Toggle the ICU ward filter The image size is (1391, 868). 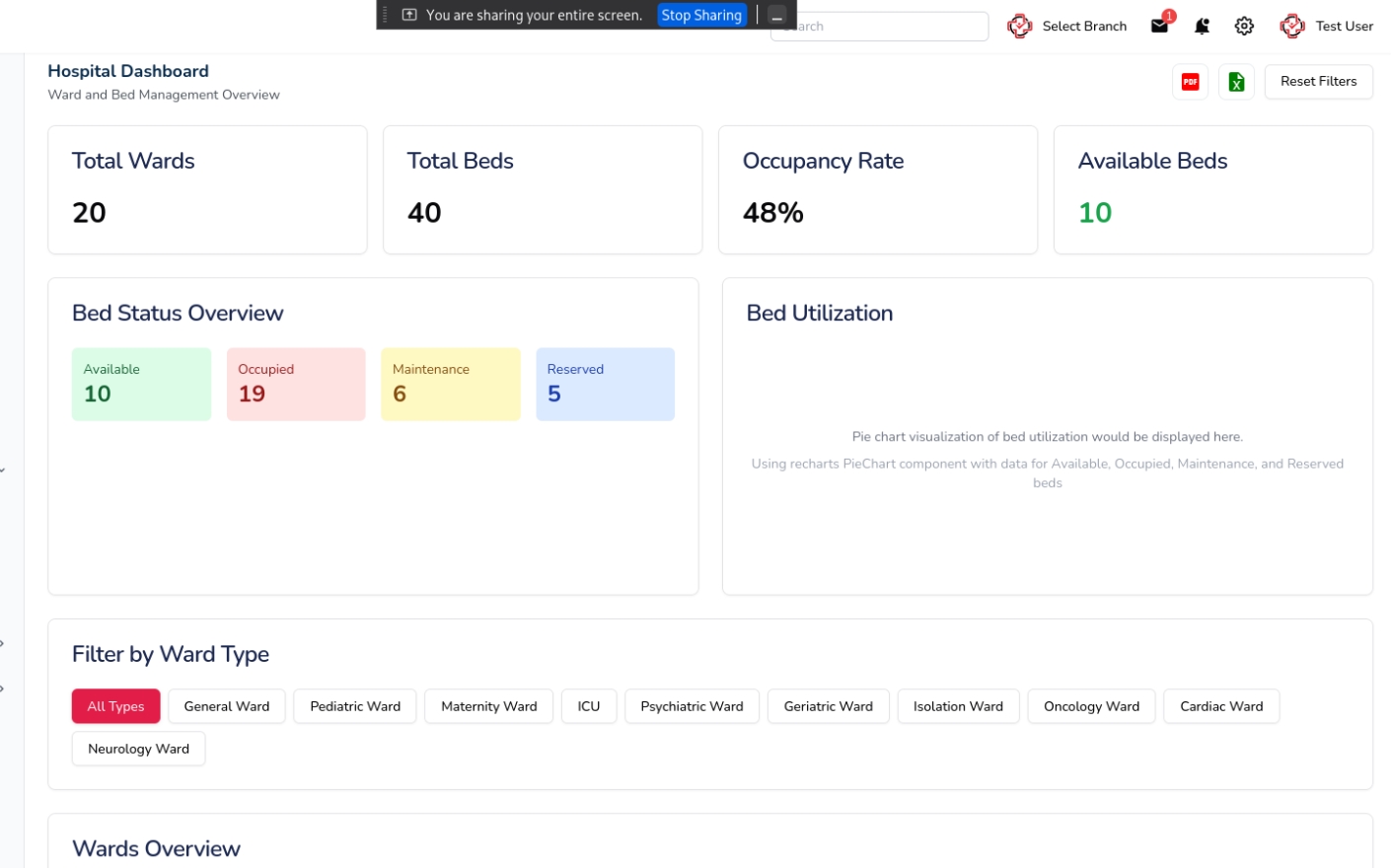coord(588,706)
